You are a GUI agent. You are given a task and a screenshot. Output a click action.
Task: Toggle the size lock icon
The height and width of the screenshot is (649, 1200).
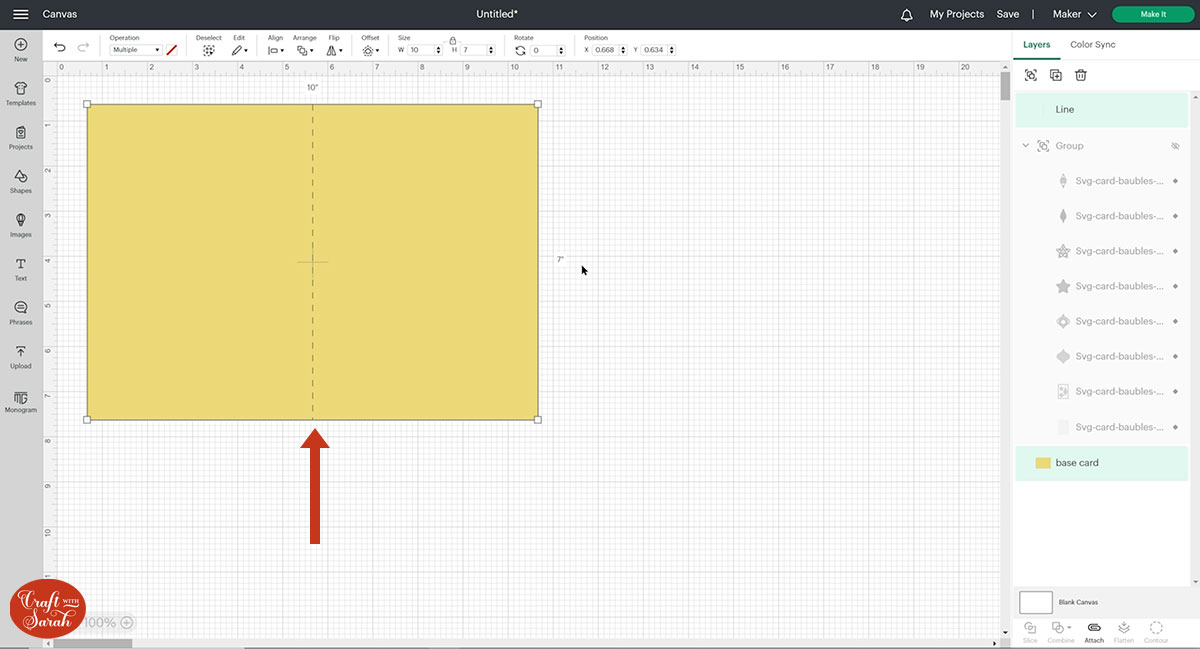453,40
